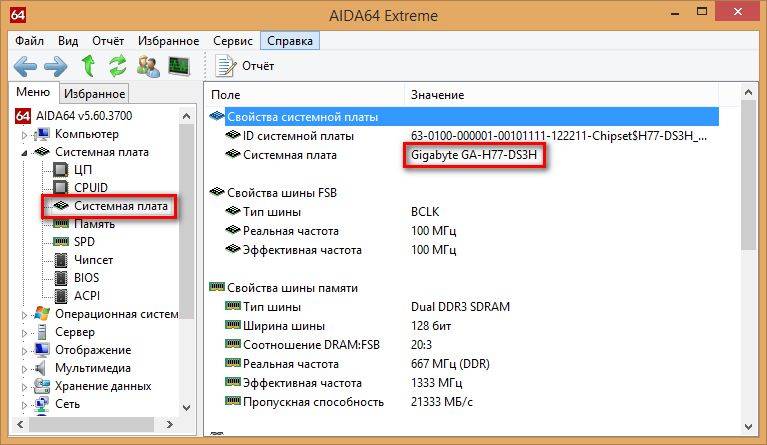Click the Мультимедиа speaker icon
This screenshot has height=445, width=767.
click(x=41, y=368)
